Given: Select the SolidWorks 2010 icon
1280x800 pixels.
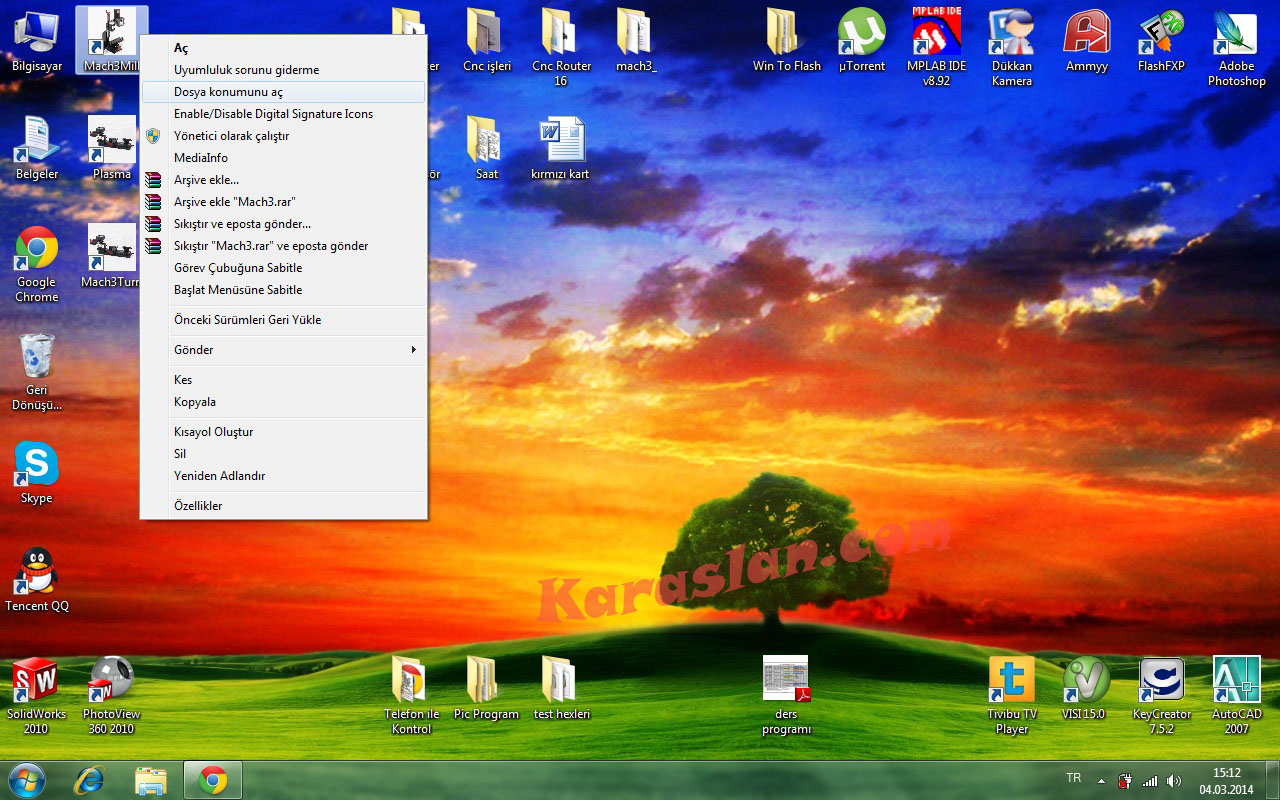Looking at the screenshot, I should coord(37,696).
